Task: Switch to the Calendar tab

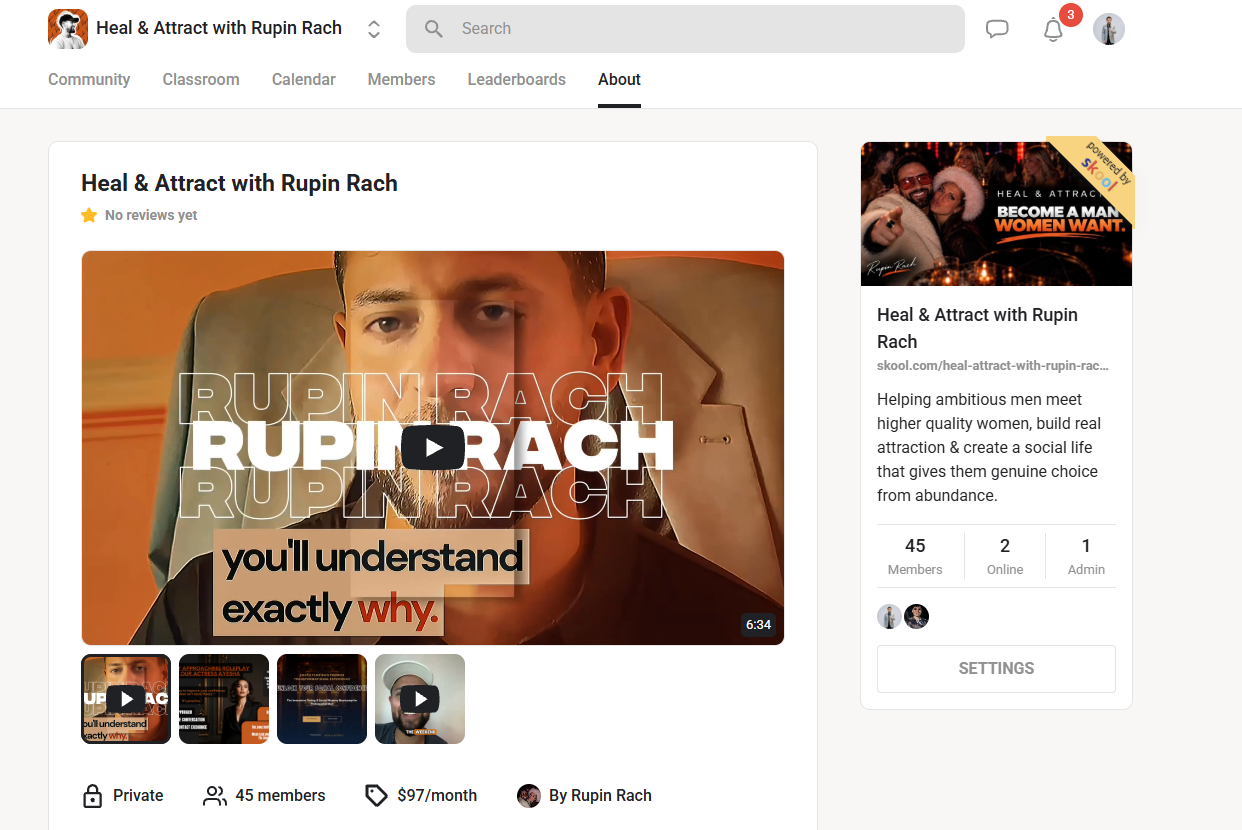Action: (304, 80)
